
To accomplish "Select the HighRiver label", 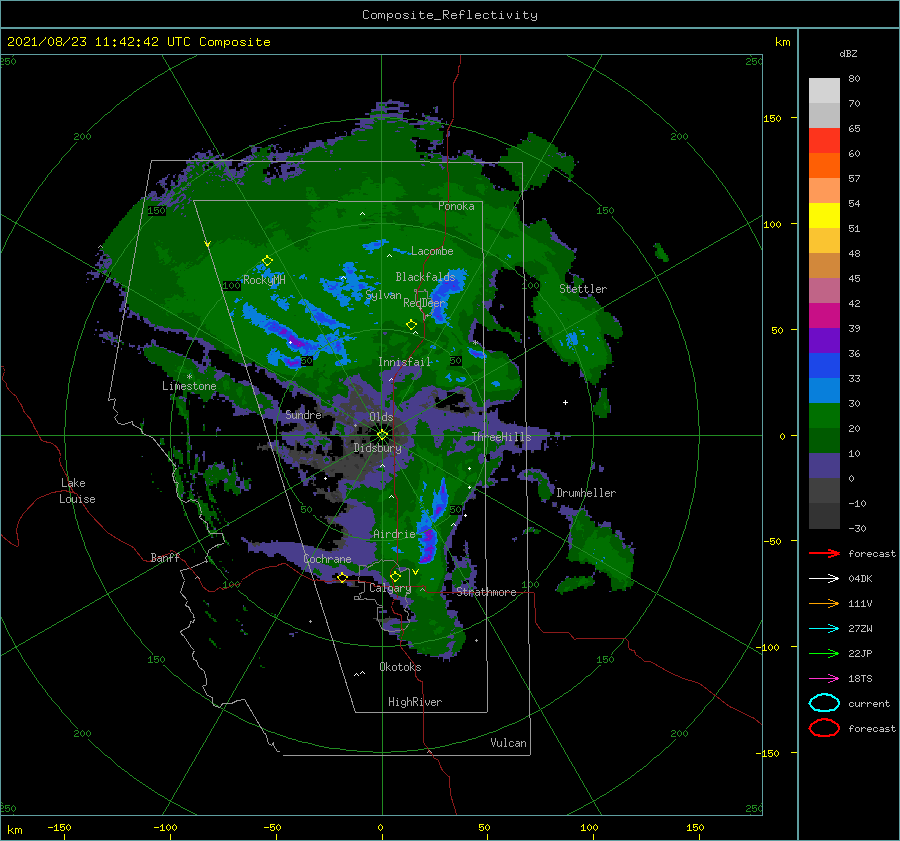I will [415, 702].
